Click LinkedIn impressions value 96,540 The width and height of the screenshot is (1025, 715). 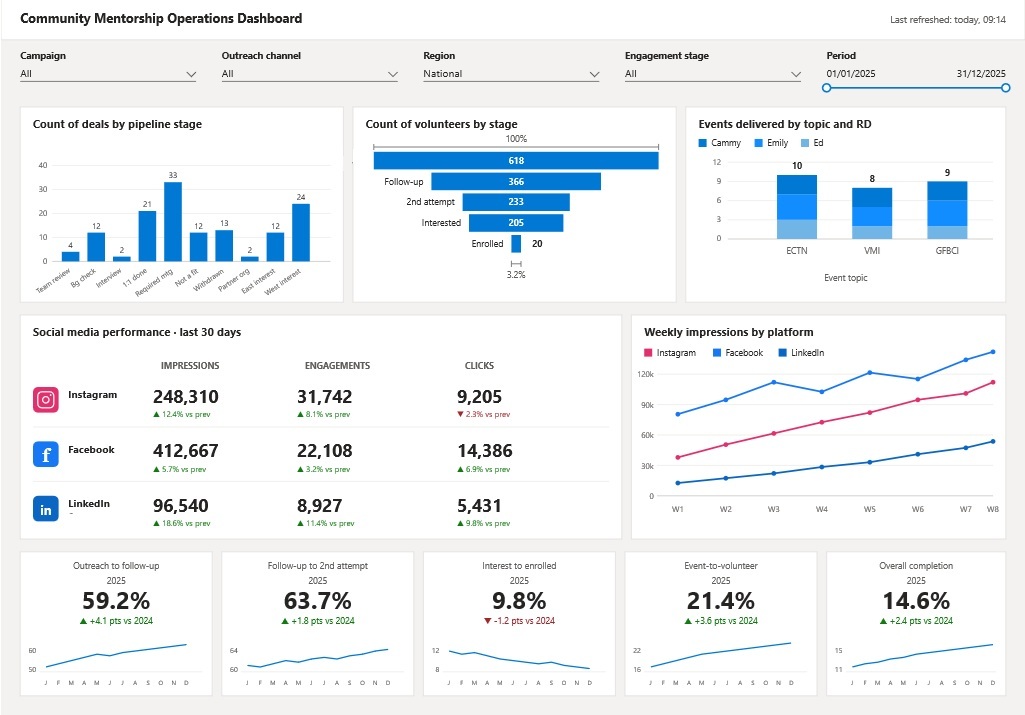180,506
